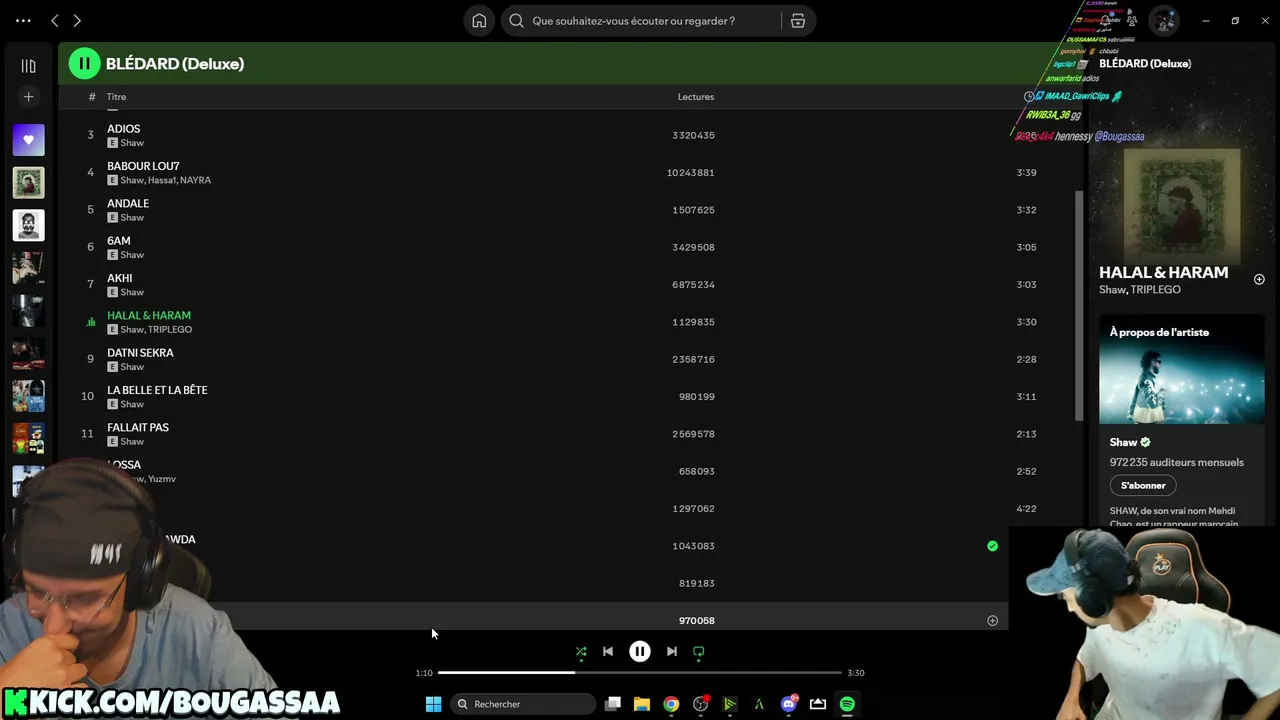Open OBS Studio from the taskbar

[x=701, y=704]
